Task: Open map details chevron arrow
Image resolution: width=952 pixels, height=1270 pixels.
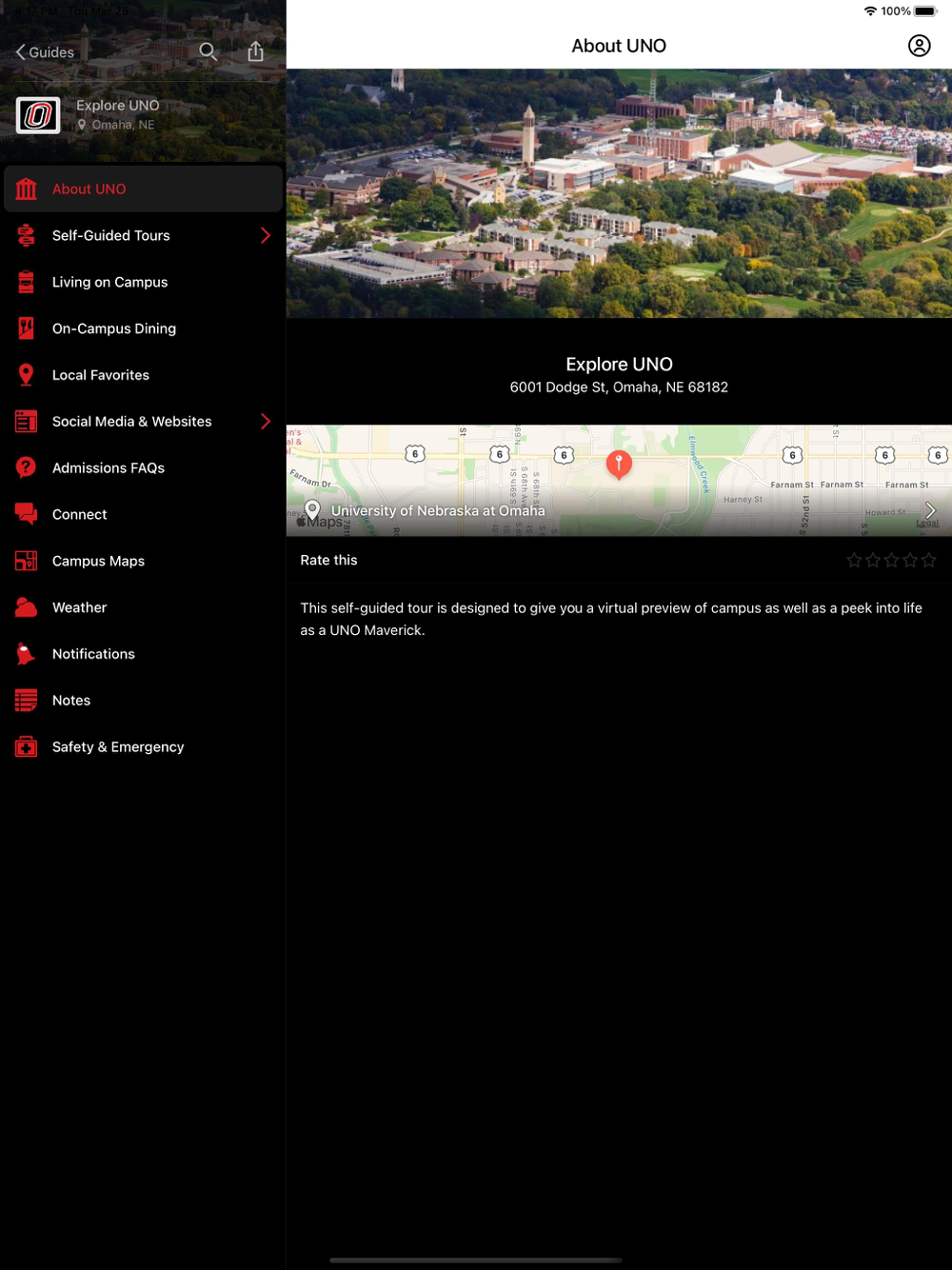Action: (x=930, y=511)
